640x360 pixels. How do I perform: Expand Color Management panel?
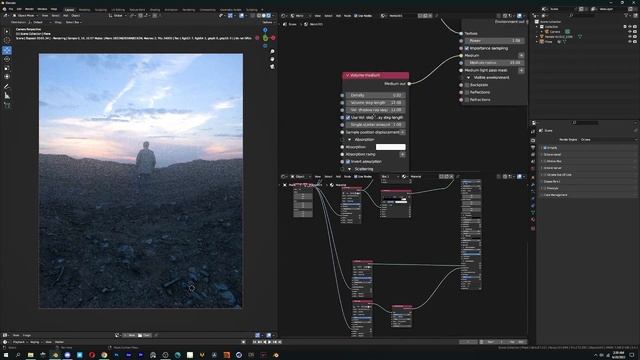click(556, 195)
